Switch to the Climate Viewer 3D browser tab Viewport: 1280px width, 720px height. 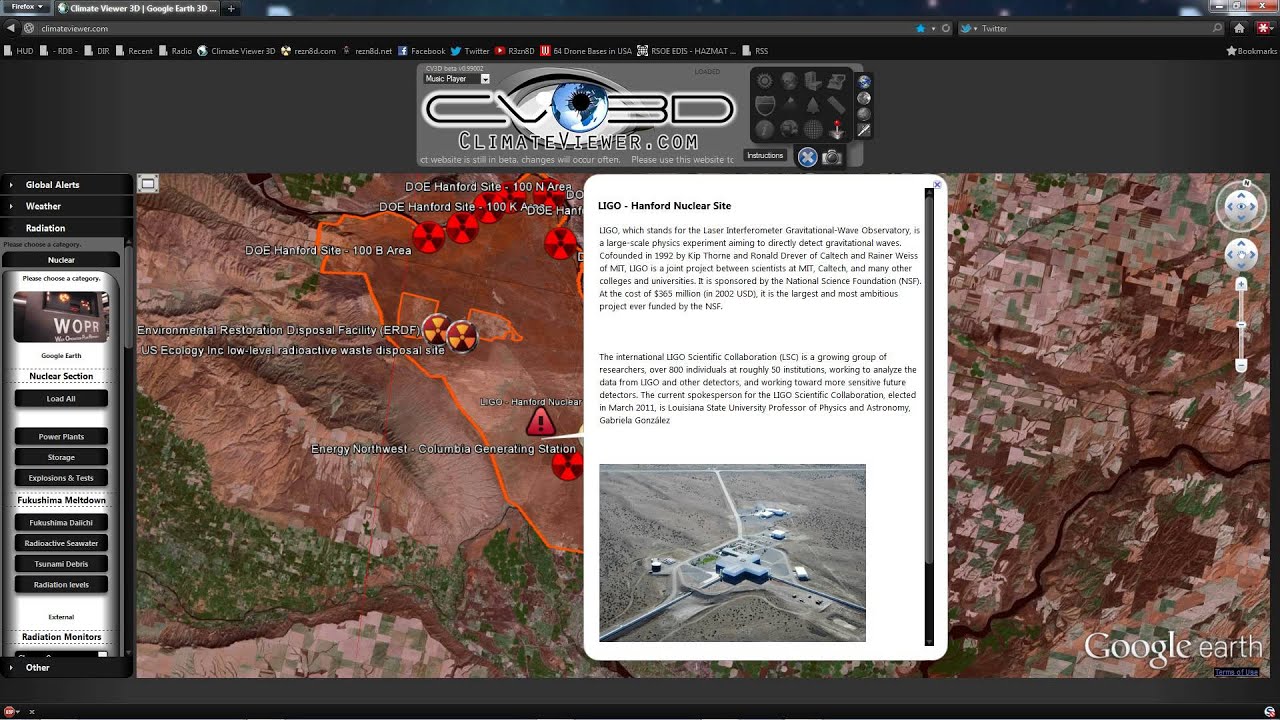coord(137,8)
